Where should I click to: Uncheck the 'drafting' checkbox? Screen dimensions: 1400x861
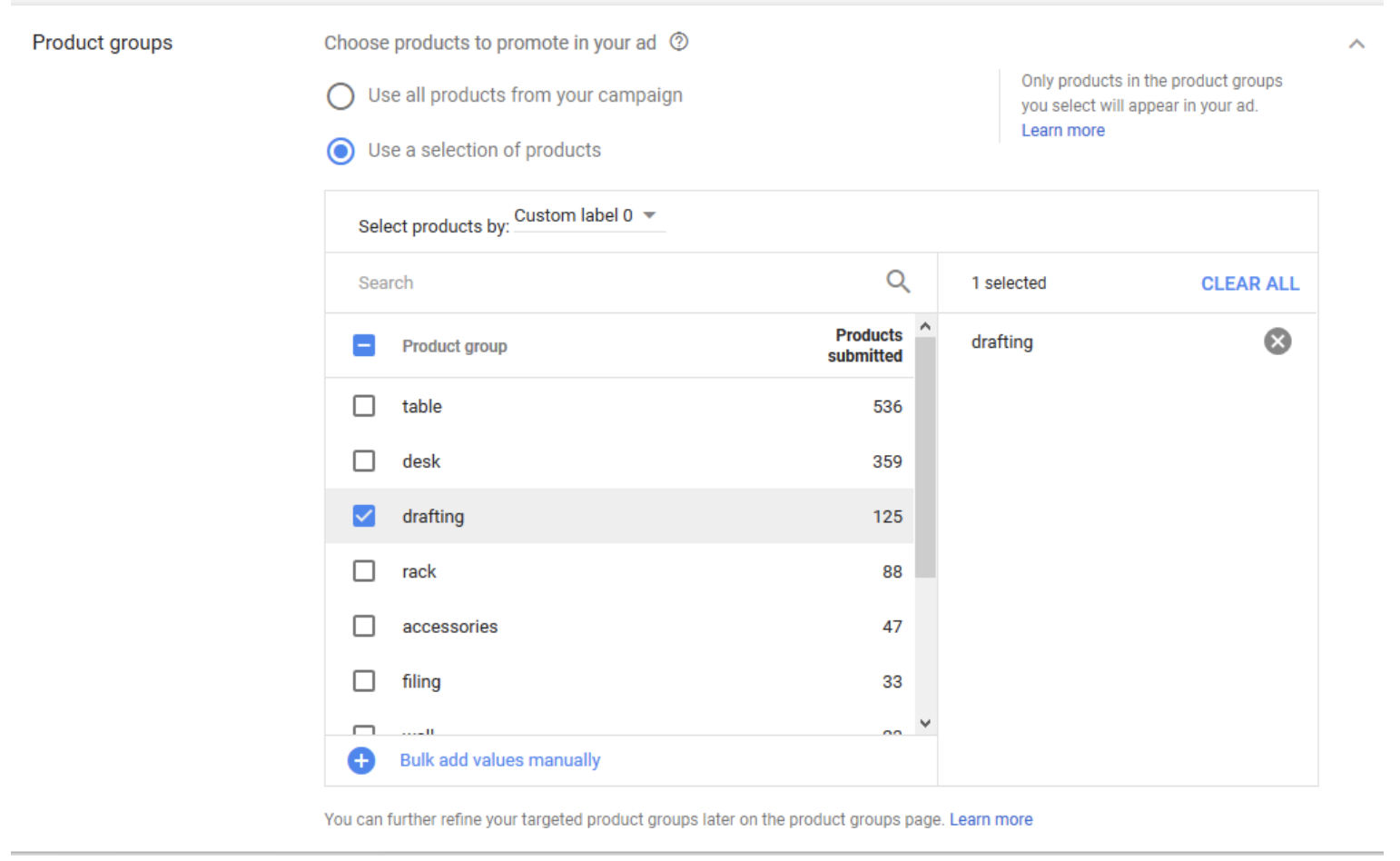tap(364, 516)
